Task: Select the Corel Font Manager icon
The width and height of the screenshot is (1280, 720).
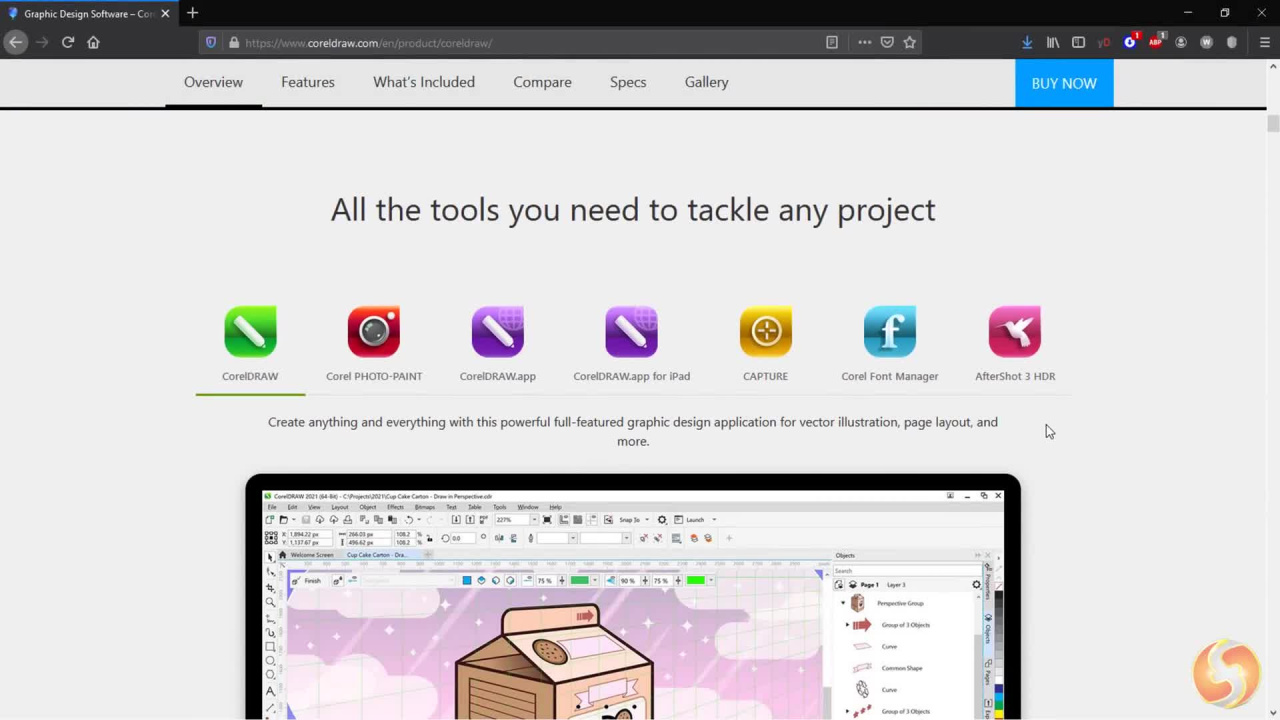Action: tap(890, 332)
